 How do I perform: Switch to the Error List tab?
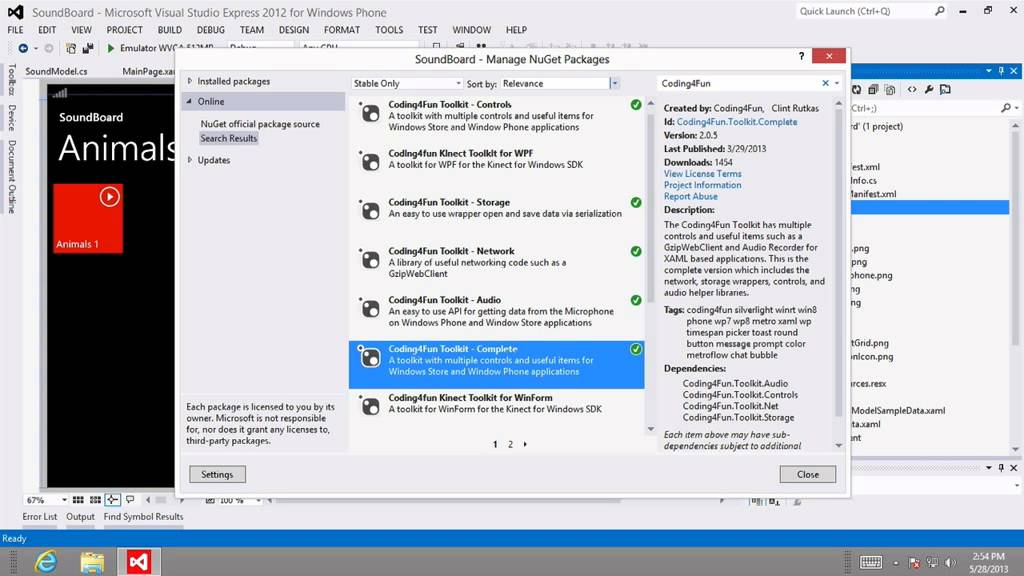(40, 517)
